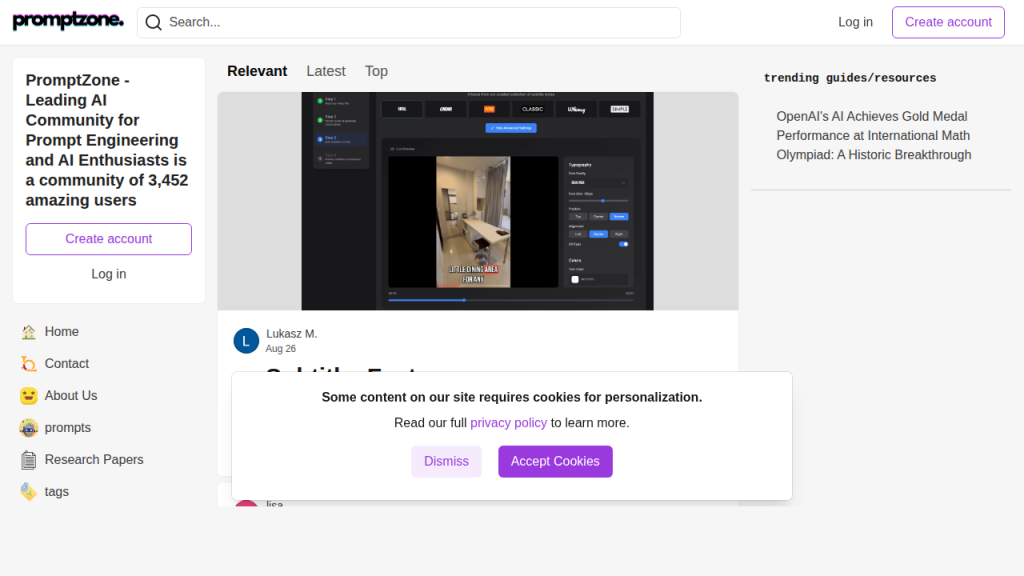
Task: Click the Contact sidebar icon
Action: [x=28, y=364]
